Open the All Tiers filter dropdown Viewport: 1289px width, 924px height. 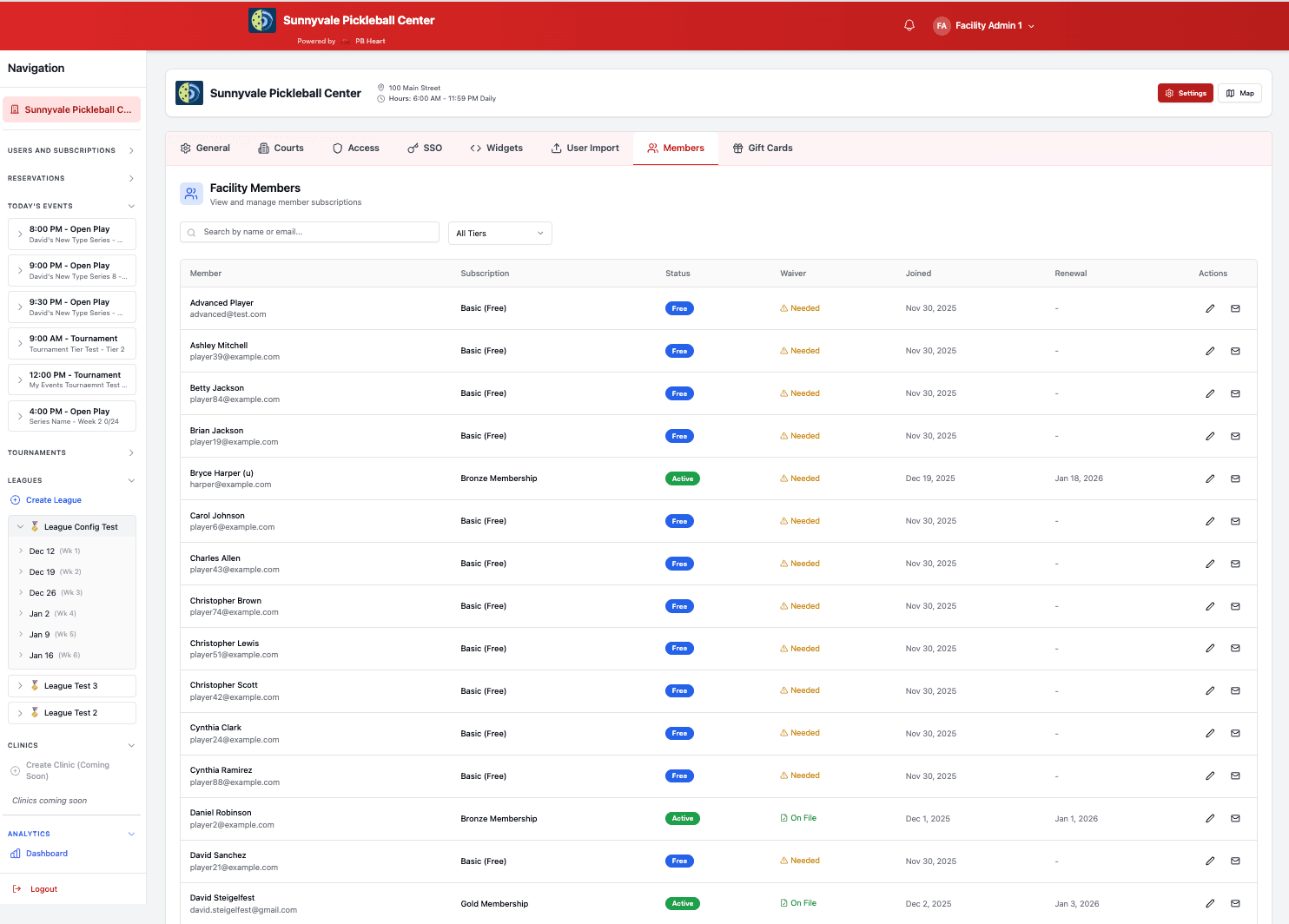coord(499,233)
